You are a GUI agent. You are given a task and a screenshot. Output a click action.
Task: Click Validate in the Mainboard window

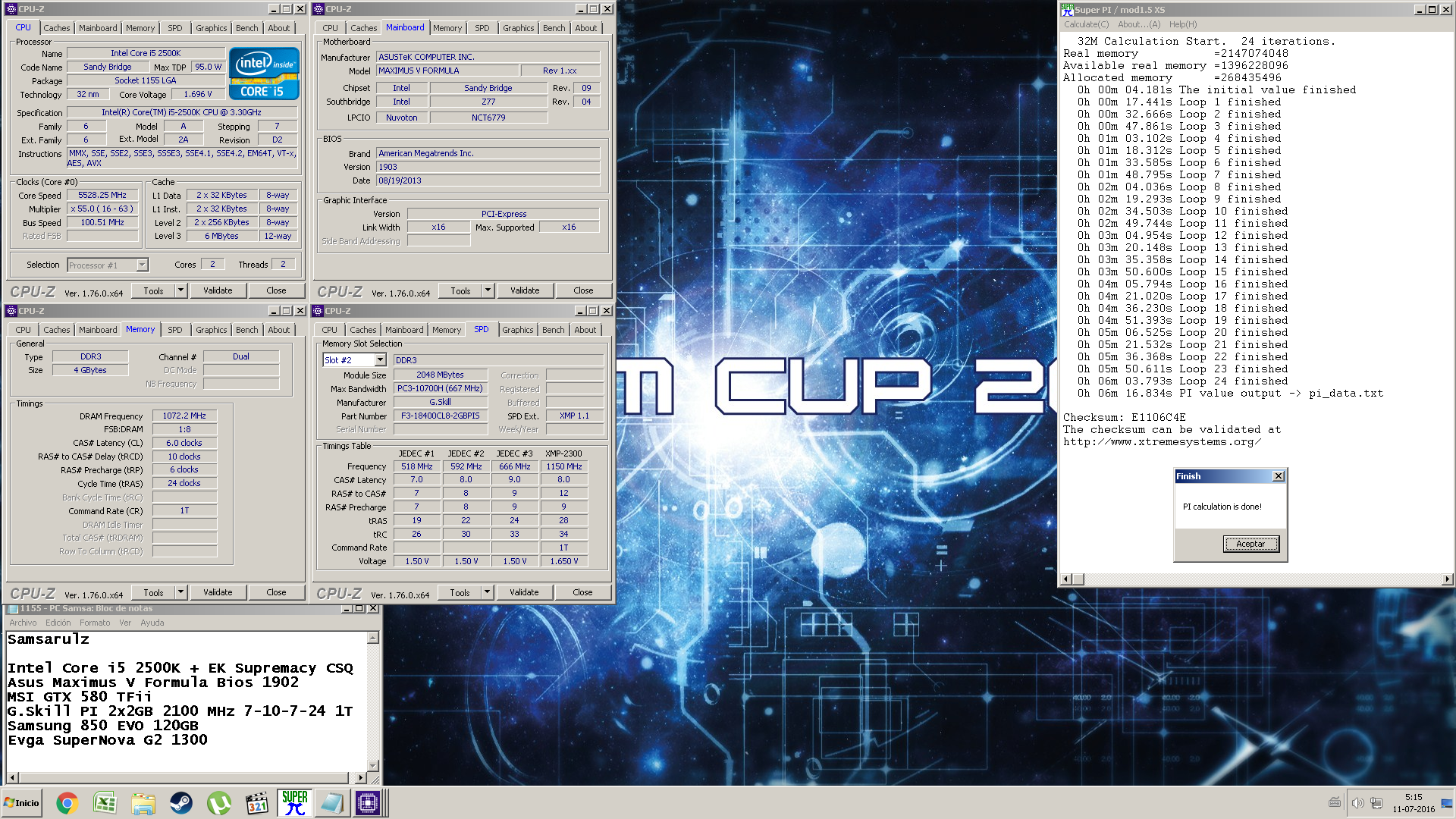pos(525,290)
